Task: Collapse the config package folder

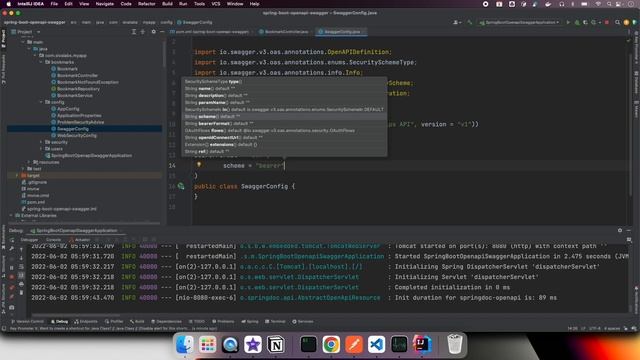Action: click(41, 102)
